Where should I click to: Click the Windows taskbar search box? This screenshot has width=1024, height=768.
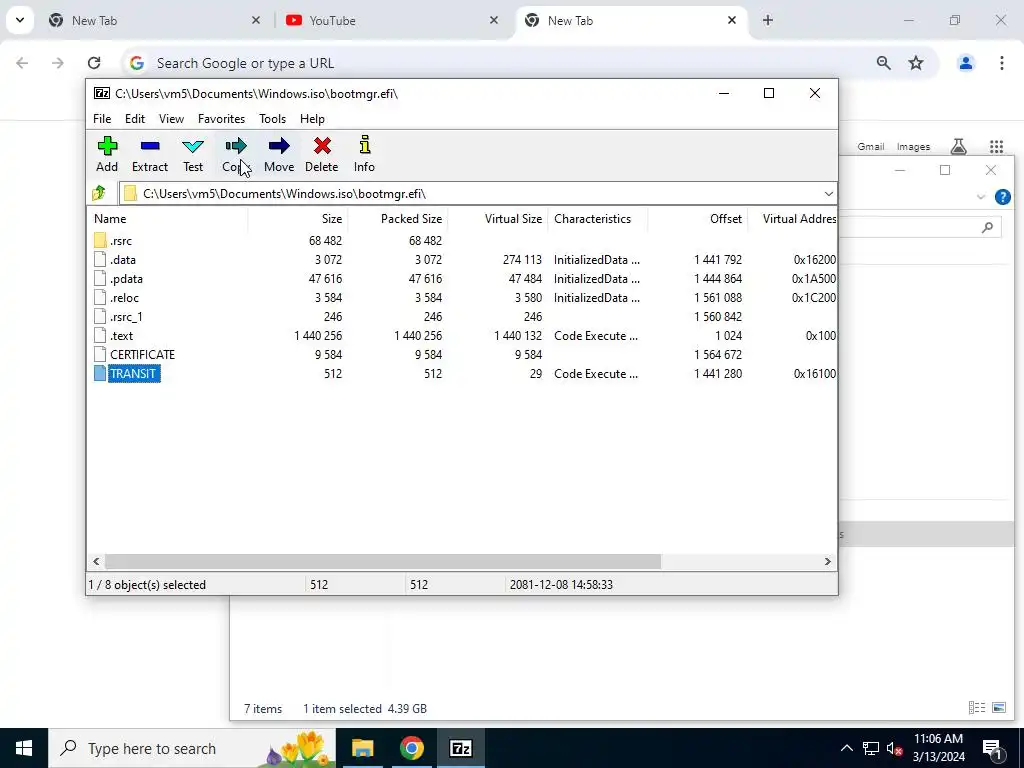tap(192, 748)
